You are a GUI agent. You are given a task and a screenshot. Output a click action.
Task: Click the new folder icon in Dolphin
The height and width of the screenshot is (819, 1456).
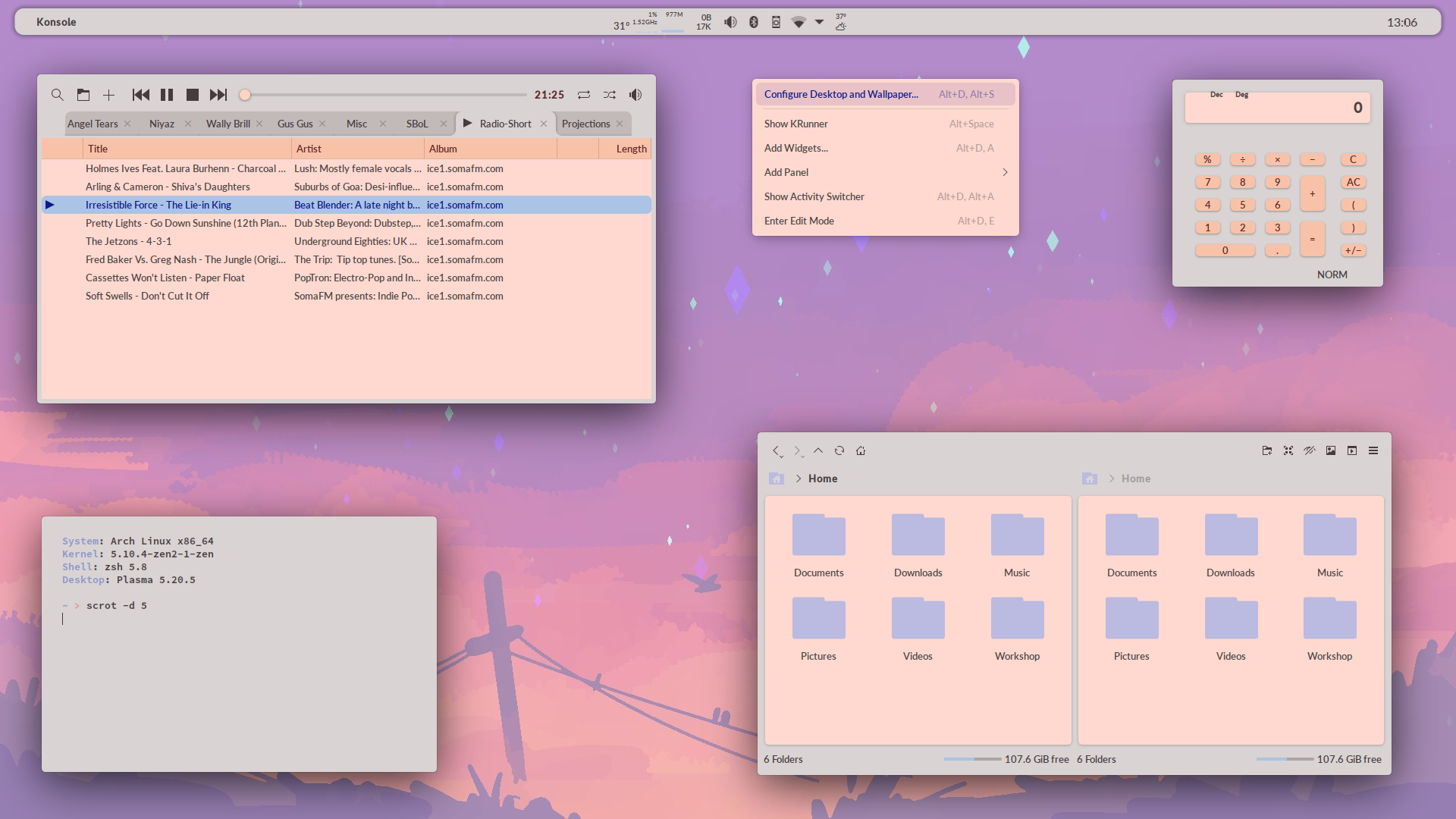[x=1266, y=450]
